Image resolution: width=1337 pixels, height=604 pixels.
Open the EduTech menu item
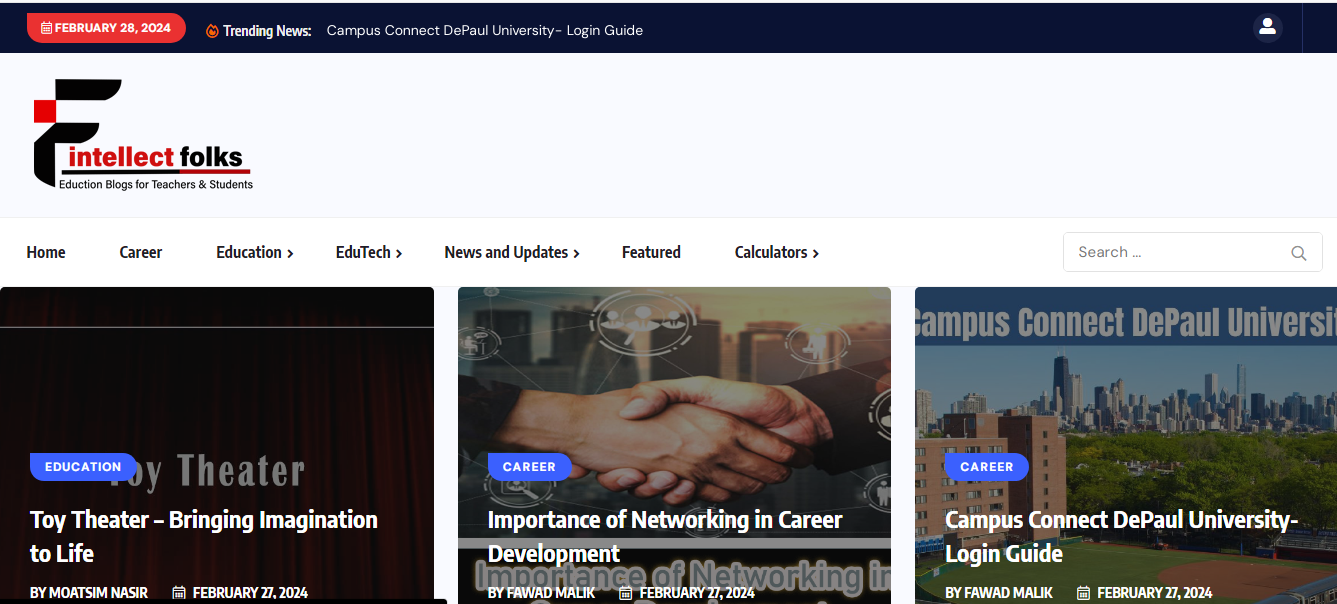click(x=363, y=252)
